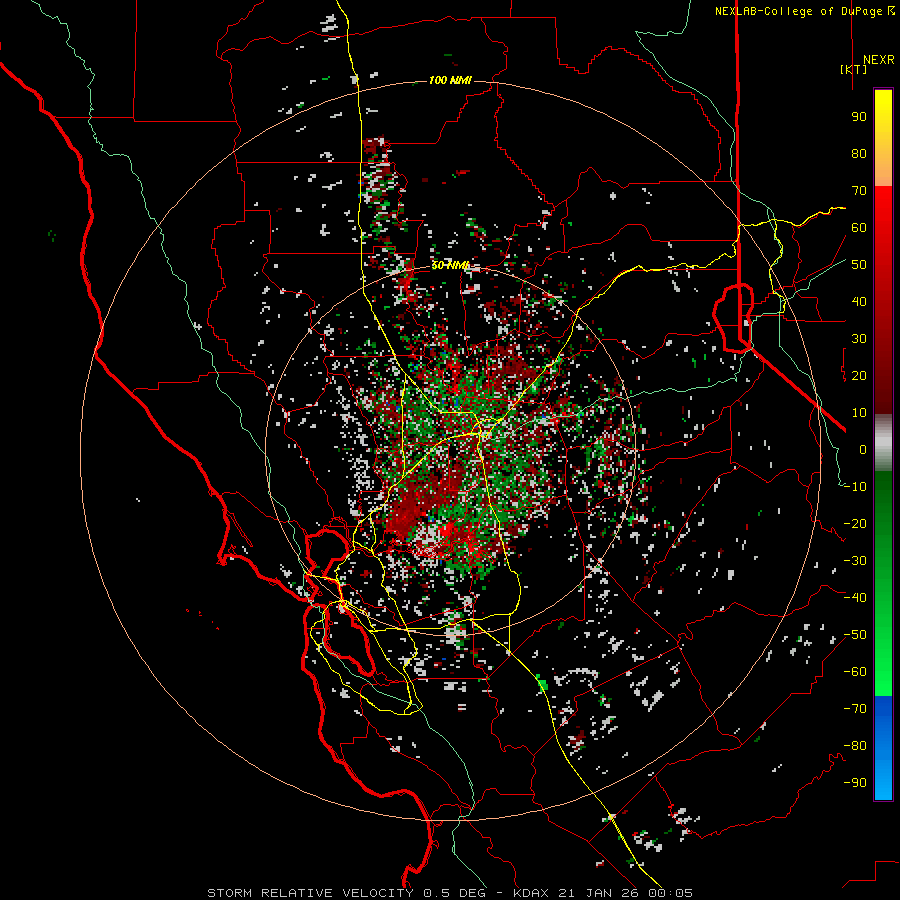The width and height of the screenshot is (900, 900).
Task: Click the blue bottom segment of the color bar
Action: click(x=883, y=747)
